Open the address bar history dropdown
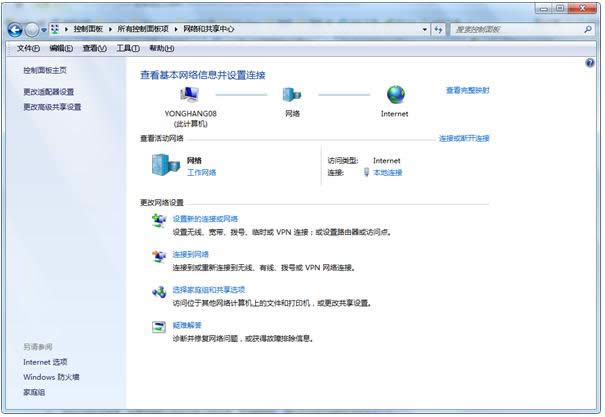 click(x=425, y=29)
